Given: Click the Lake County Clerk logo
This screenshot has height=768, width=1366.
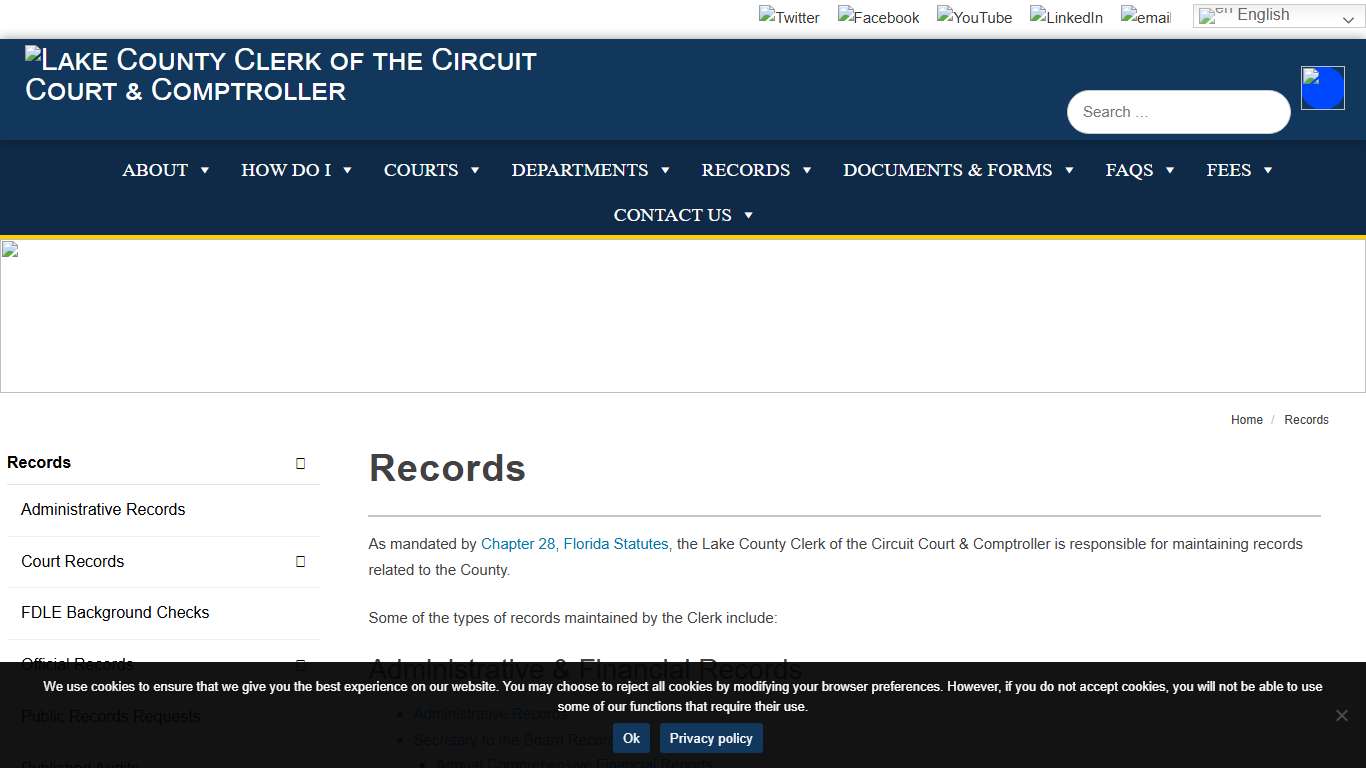Looking at the screenshot, I should [x=280, y=75].
